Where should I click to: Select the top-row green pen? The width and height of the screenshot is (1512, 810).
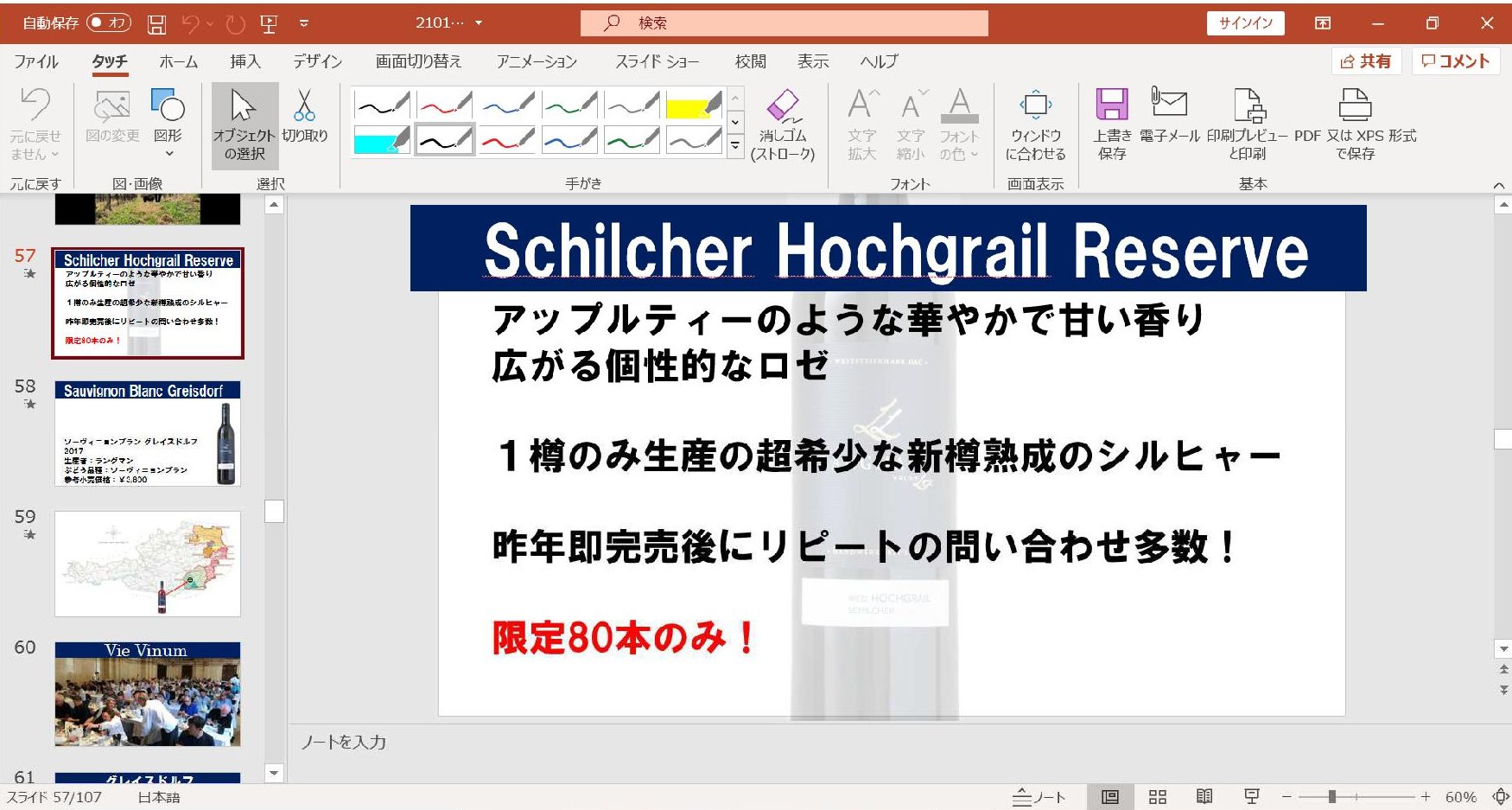(569, 105)
